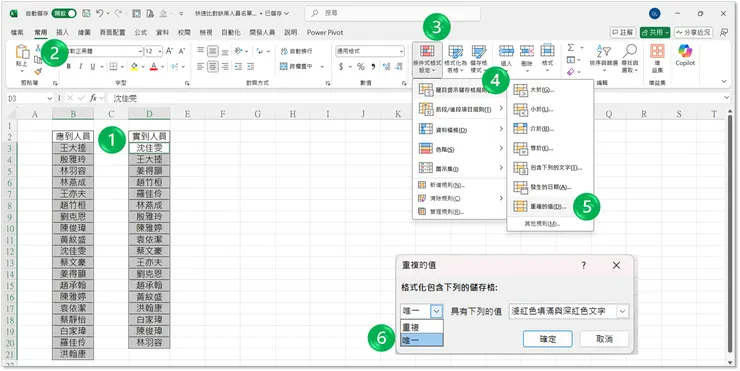Click the Percent Style icon
740x371 pixels.
(361, 67)
